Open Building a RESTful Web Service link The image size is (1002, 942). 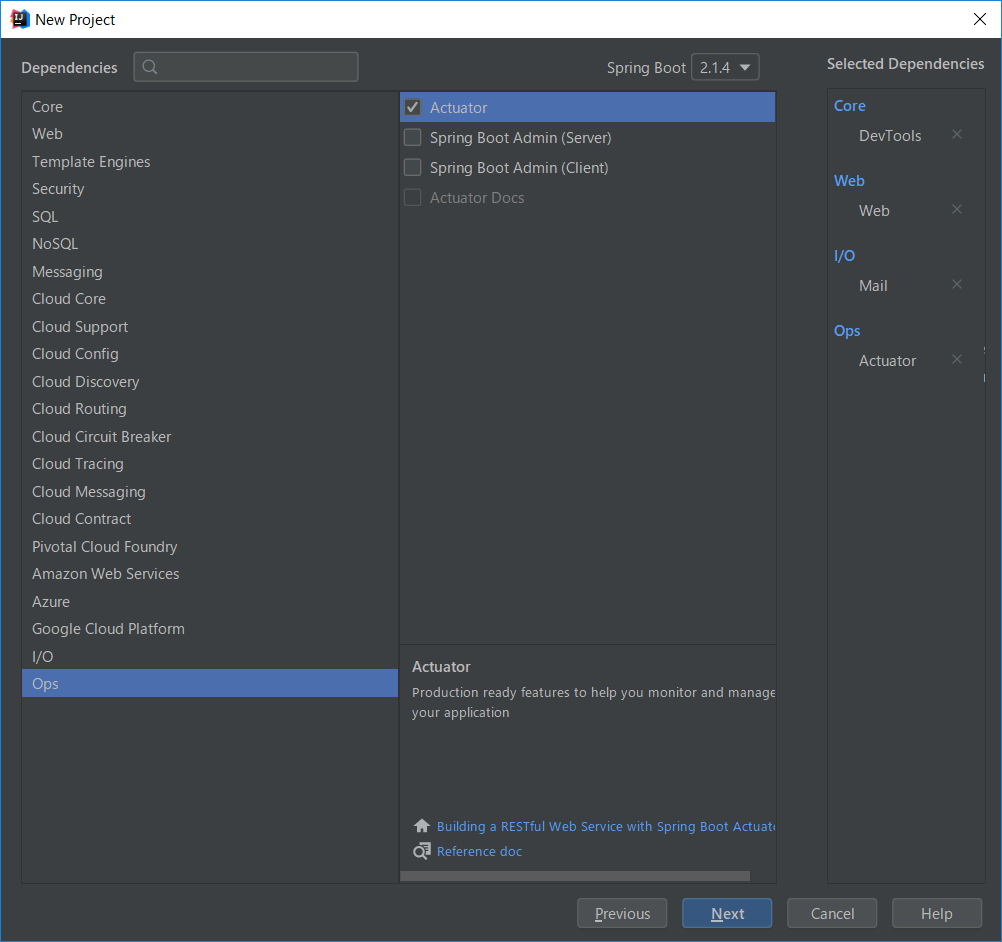pos(606,826)
